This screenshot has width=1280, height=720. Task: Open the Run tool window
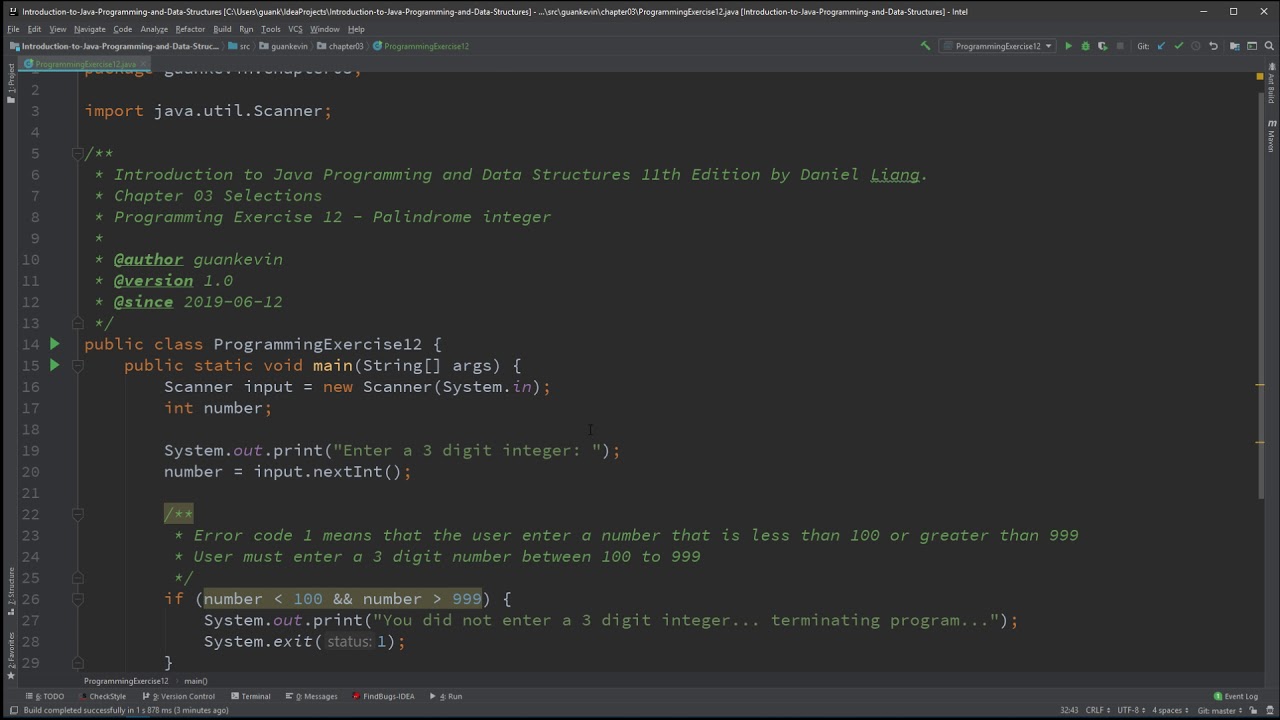[447, 696]
